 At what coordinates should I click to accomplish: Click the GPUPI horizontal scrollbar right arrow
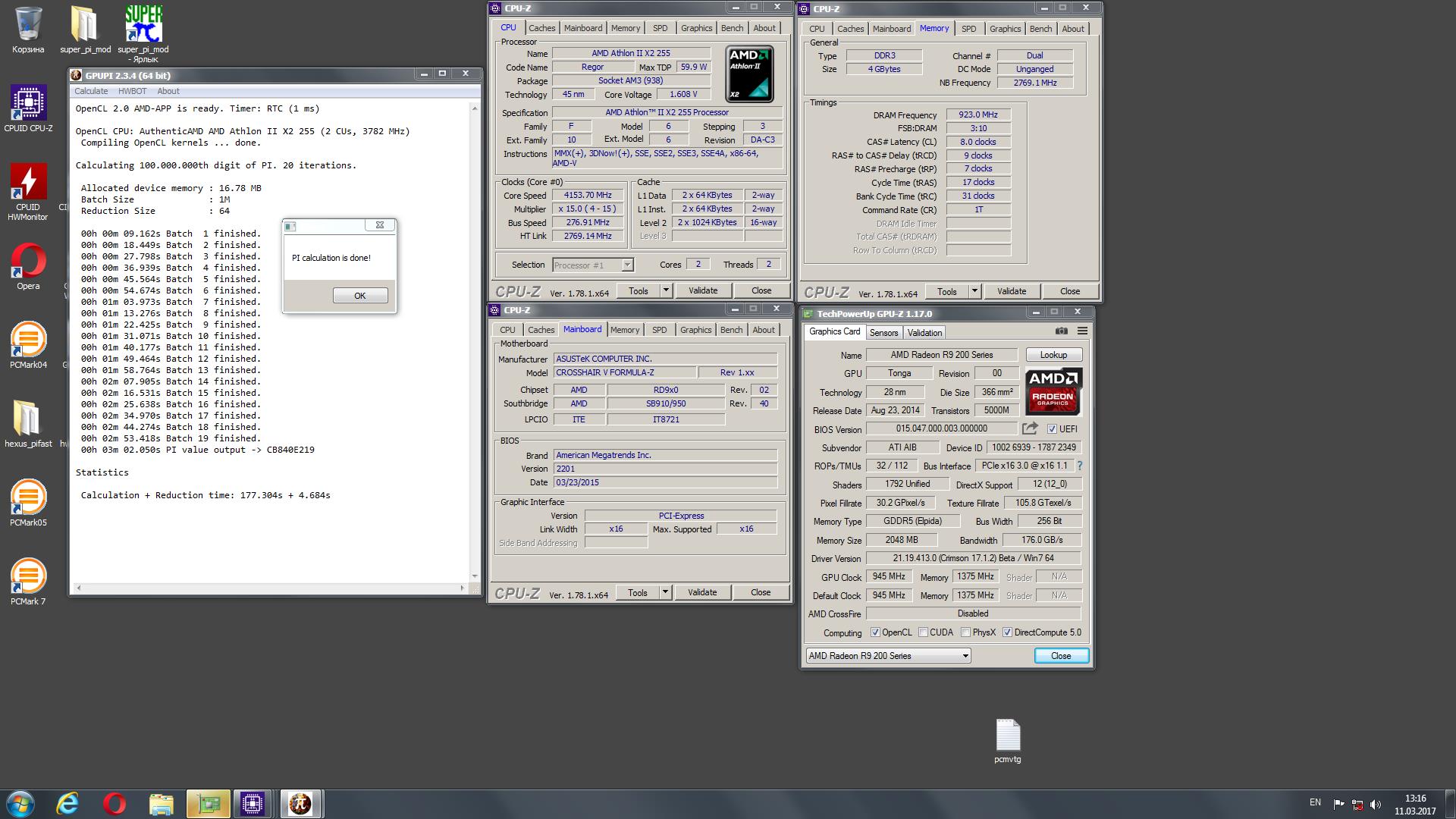click(463, 588)
